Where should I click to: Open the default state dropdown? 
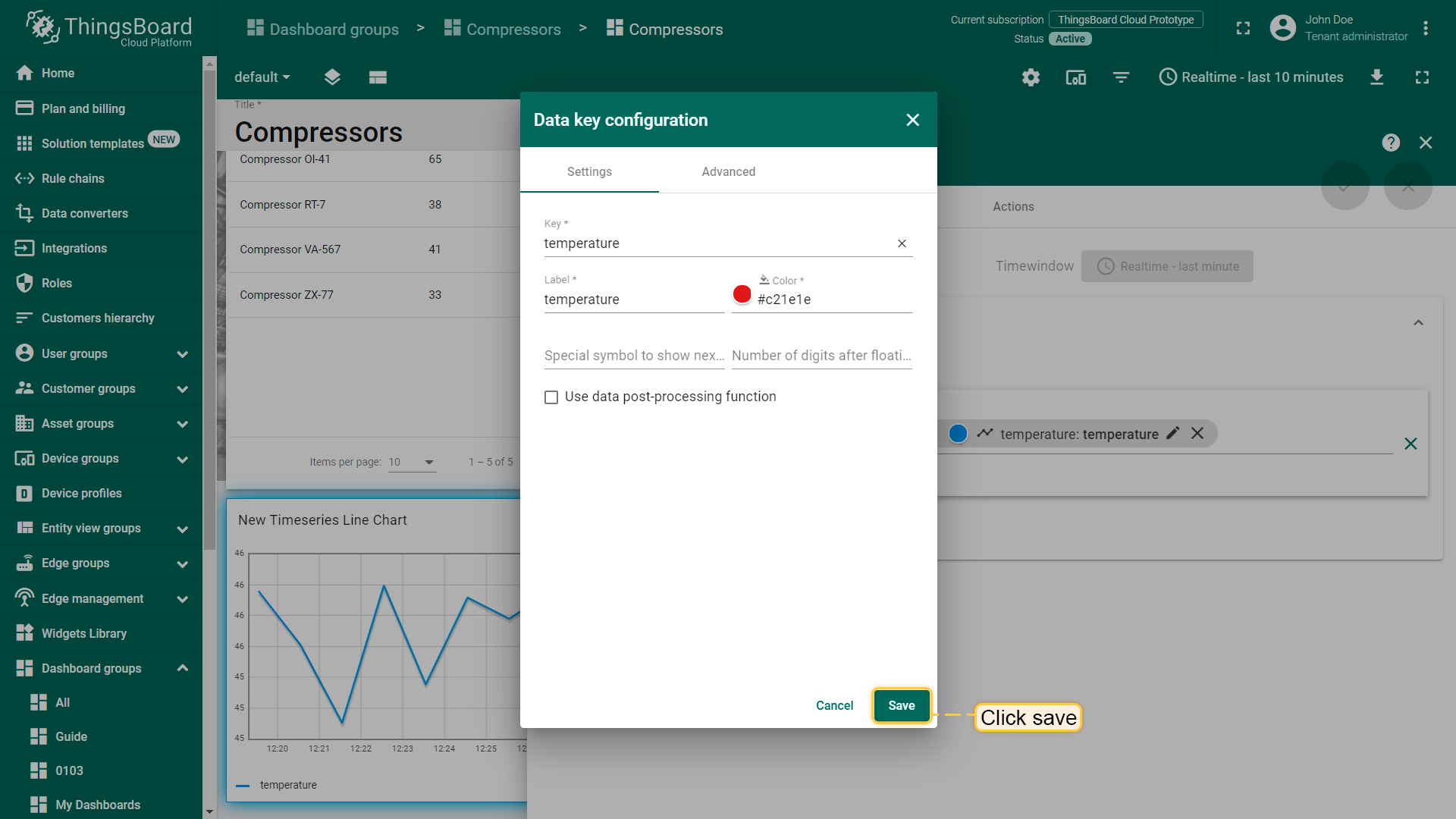262,77
